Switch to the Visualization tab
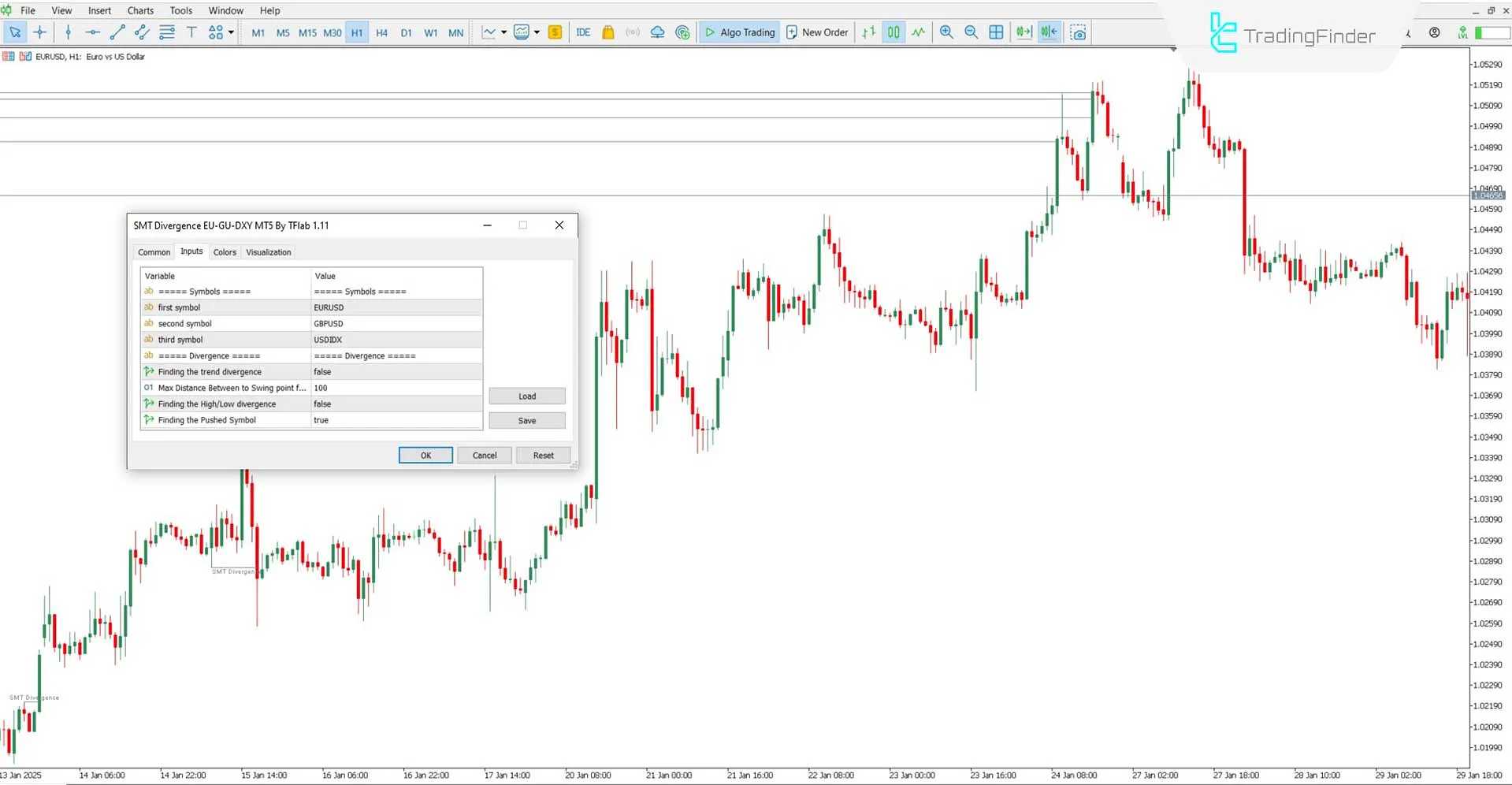Screen dimensions: 1512x785 click(269, 252)
